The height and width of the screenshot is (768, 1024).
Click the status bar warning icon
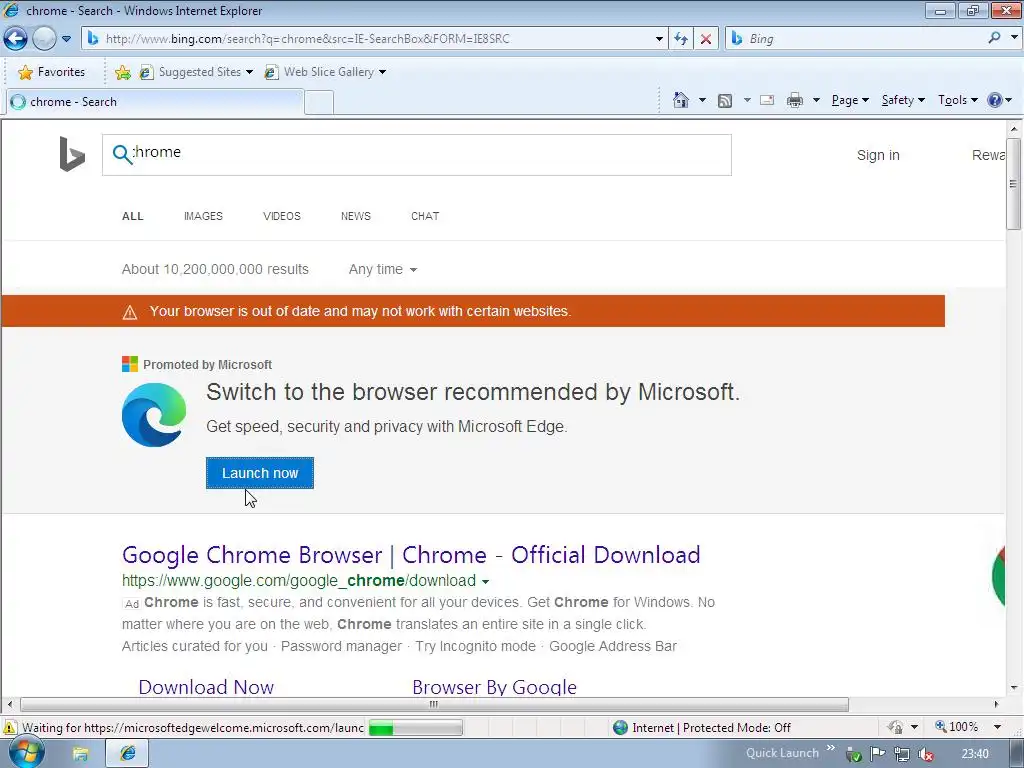pos(10,728)
